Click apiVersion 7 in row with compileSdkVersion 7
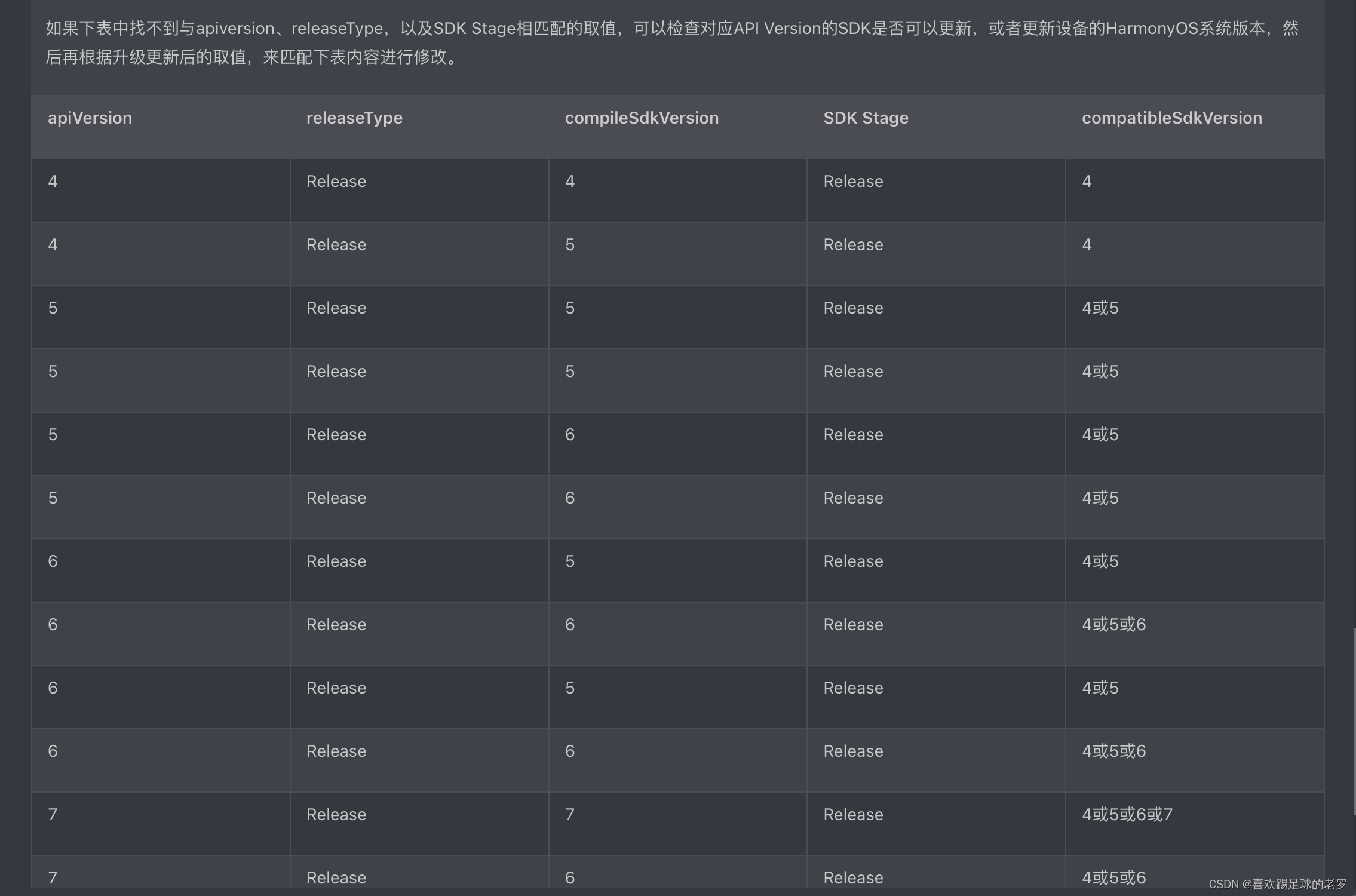1356x896 pixels. tap(161, 824)
